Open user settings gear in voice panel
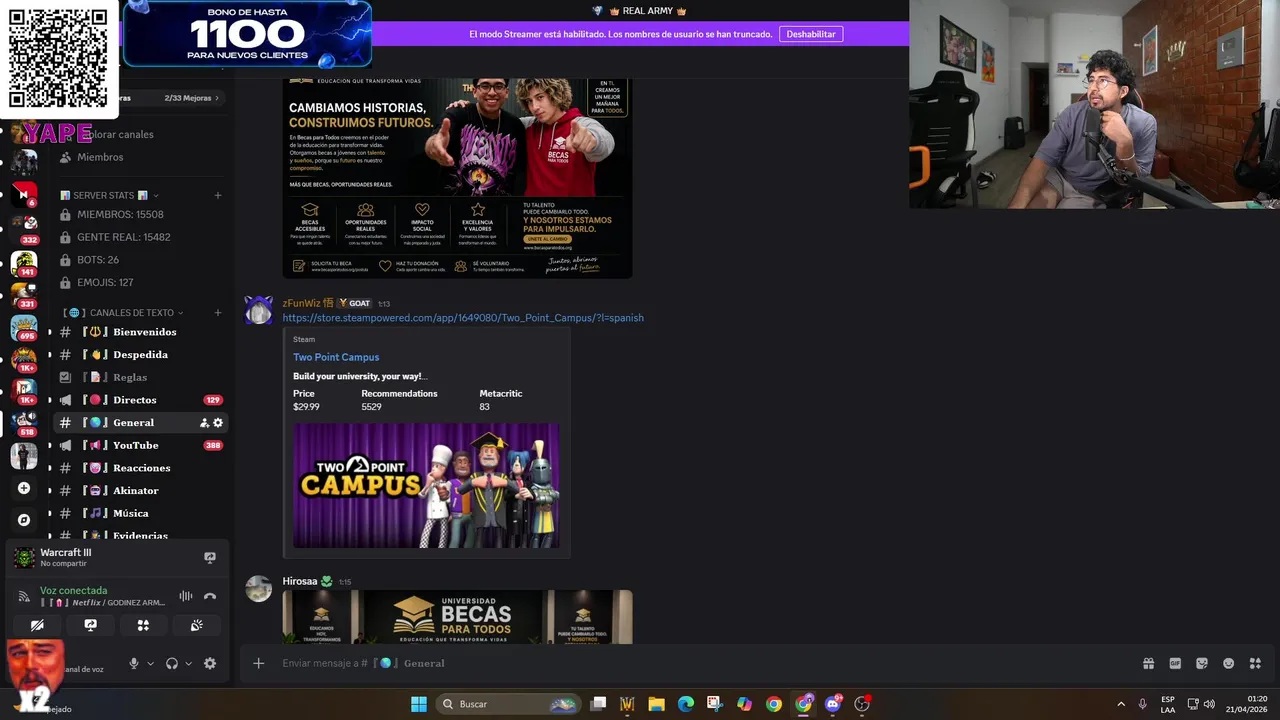Screen dimensions: 1280x720 click(209, 663)
